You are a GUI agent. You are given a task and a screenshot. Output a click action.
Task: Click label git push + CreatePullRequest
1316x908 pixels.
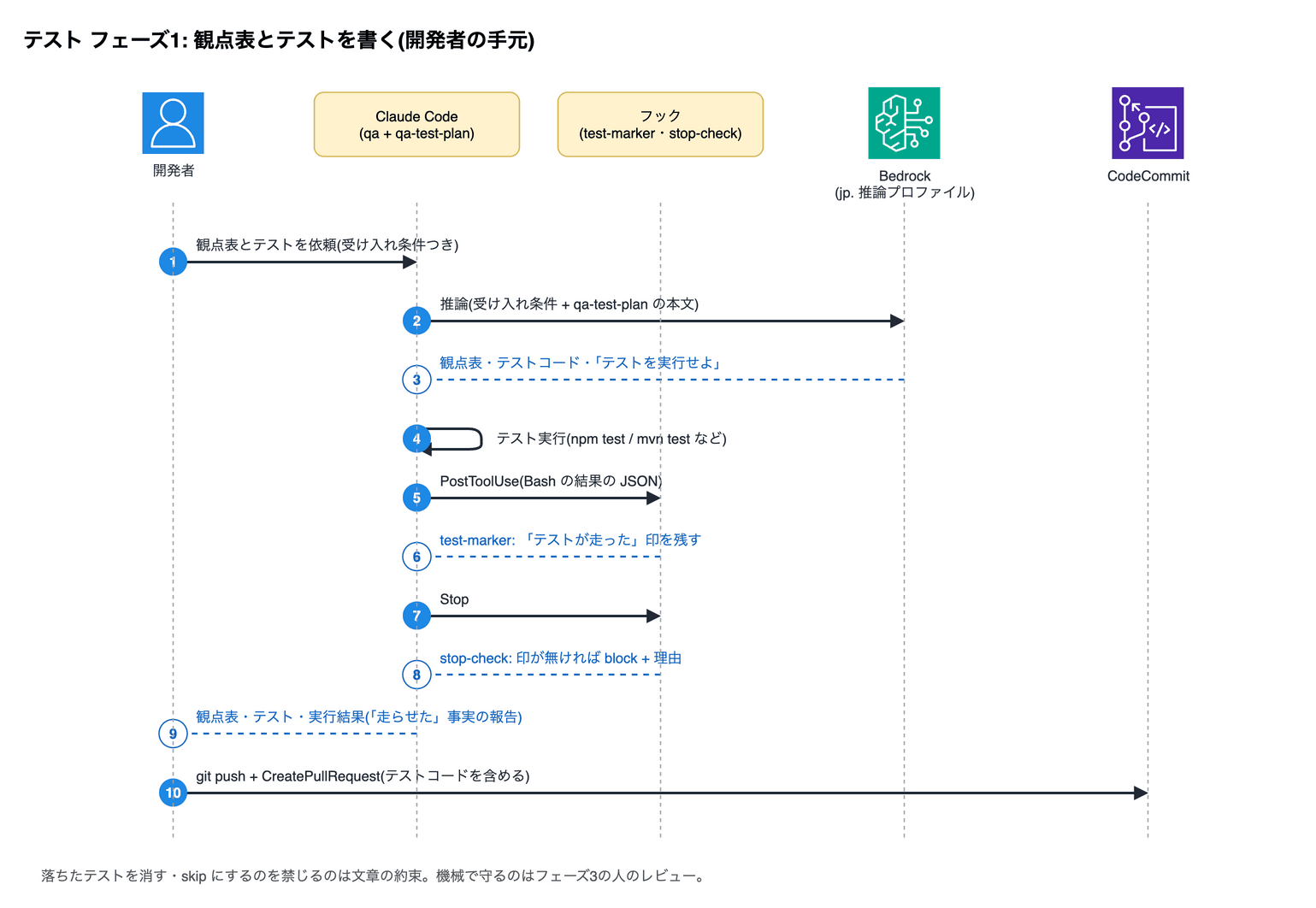[x=363, y=776]
